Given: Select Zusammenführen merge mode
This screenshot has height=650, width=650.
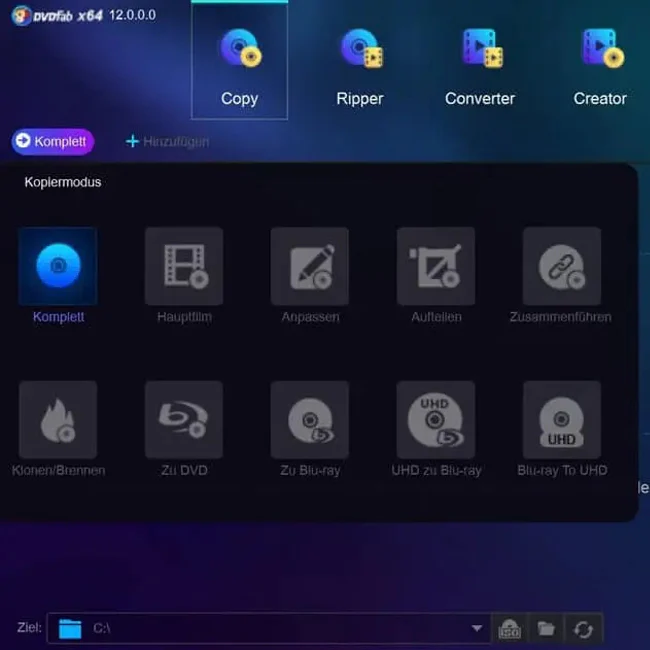Looking at the screenshot, I should click(x=561, y=266).
